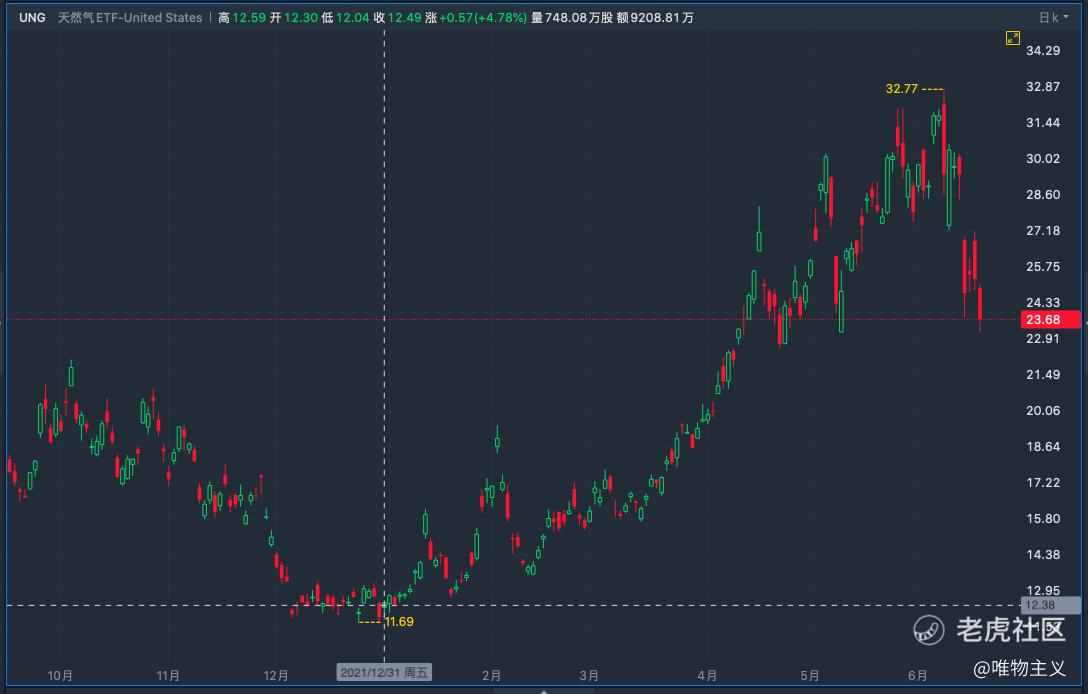Click the yellow fullscreen expand chart icon
The height and width of the screenshot is (694, 1088).
click(x=1013, y=38)
